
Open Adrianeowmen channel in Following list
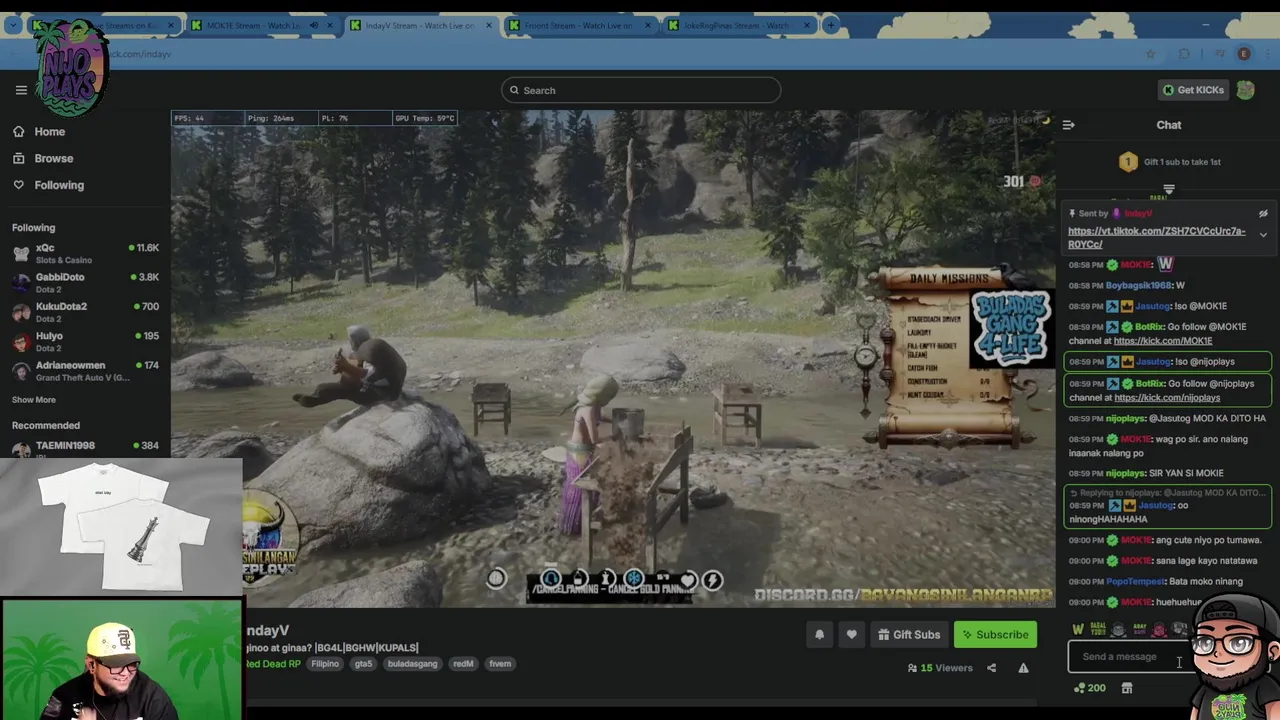(x=85, y=370)
